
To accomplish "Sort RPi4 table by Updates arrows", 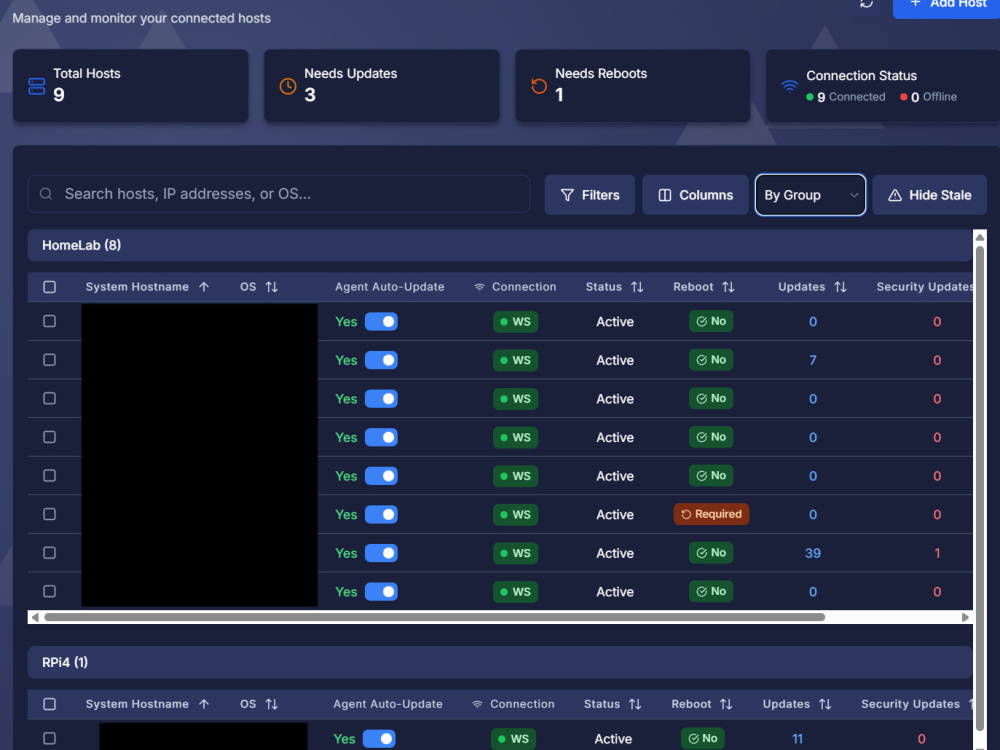I will (x=825, y=704).
